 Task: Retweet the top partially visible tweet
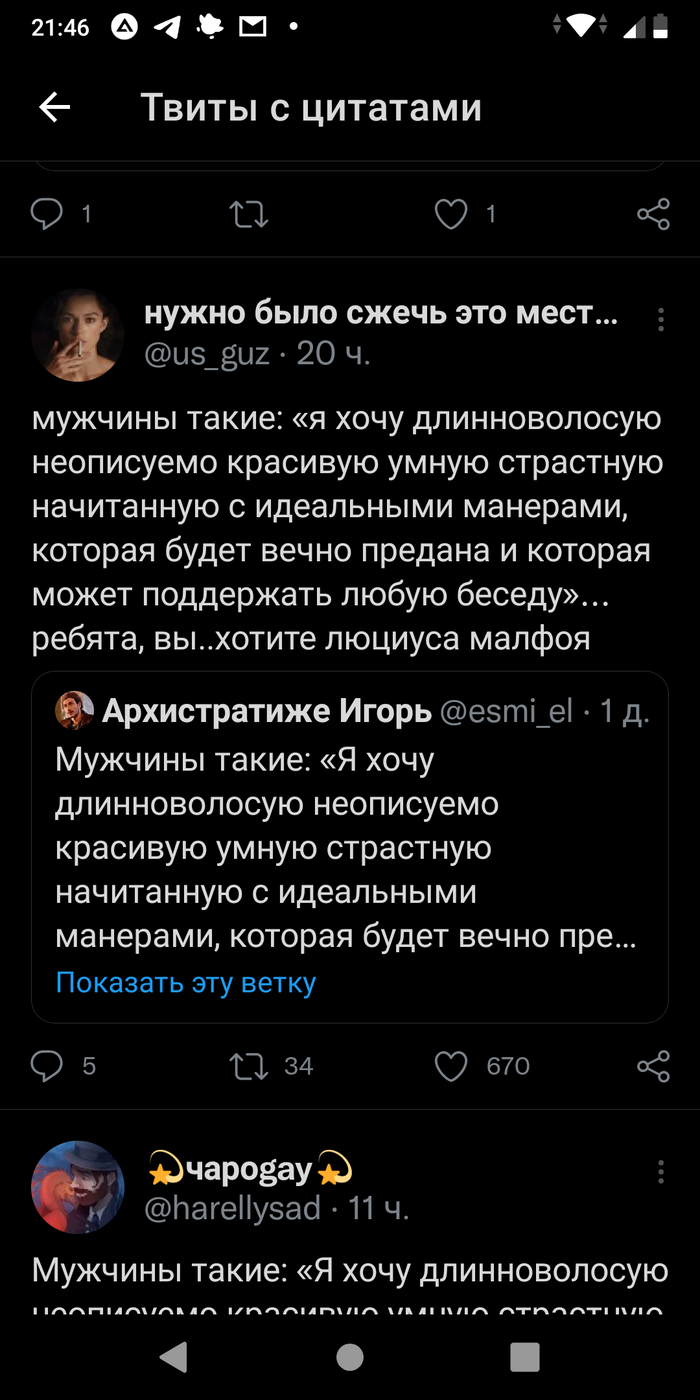point(249,214)
